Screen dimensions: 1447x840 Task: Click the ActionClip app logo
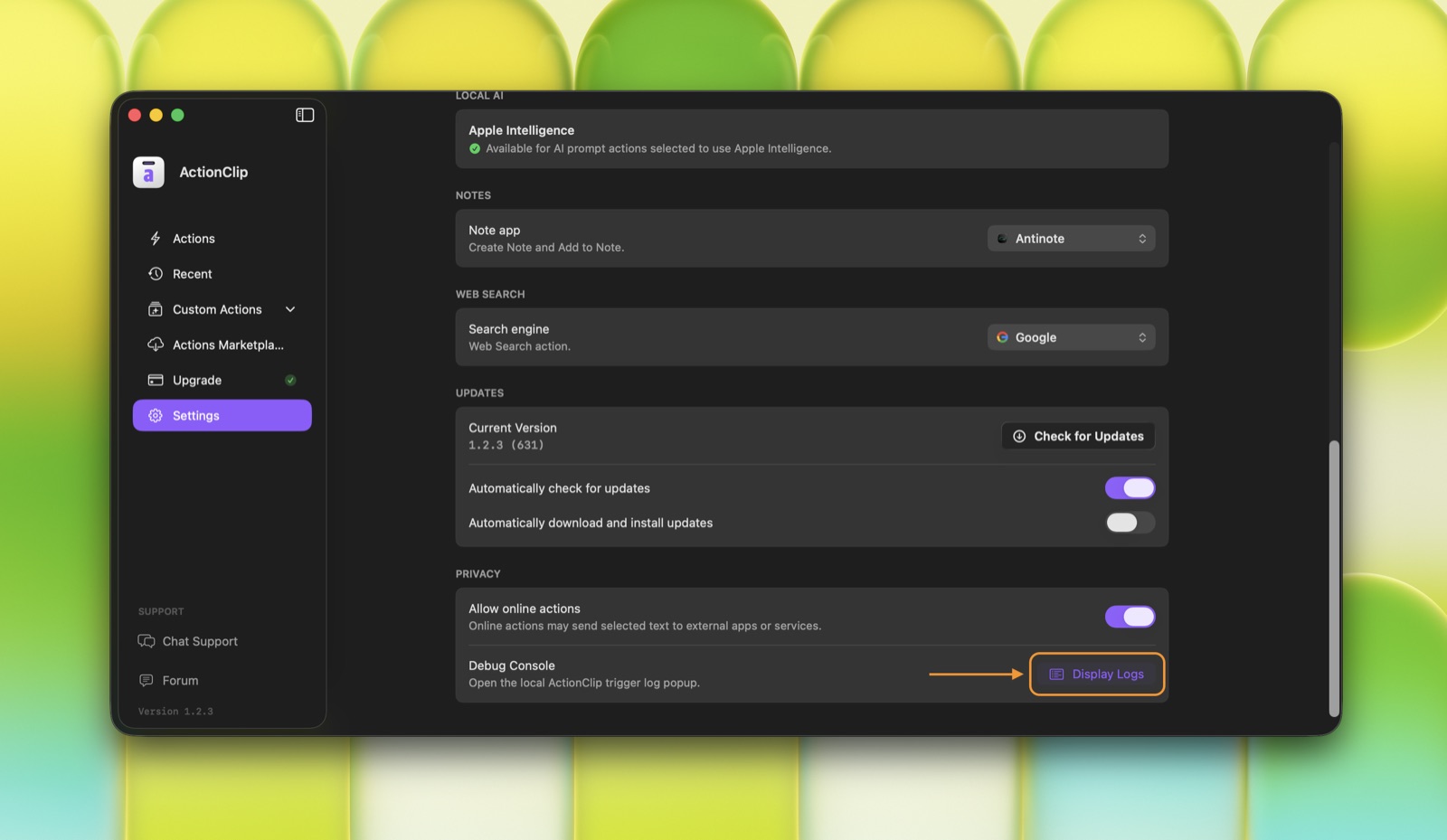click(x=148, y=172)
